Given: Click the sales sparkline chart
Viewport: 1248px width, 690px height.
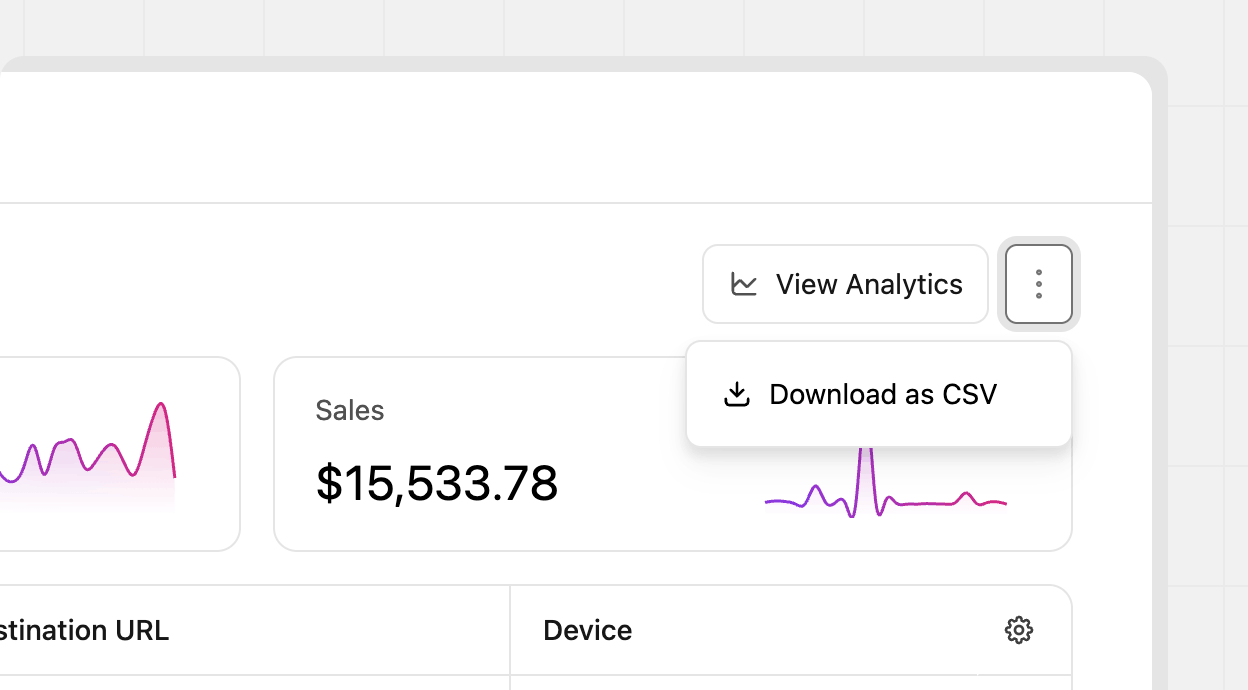Looking at the screenshot, I should 886,482.
